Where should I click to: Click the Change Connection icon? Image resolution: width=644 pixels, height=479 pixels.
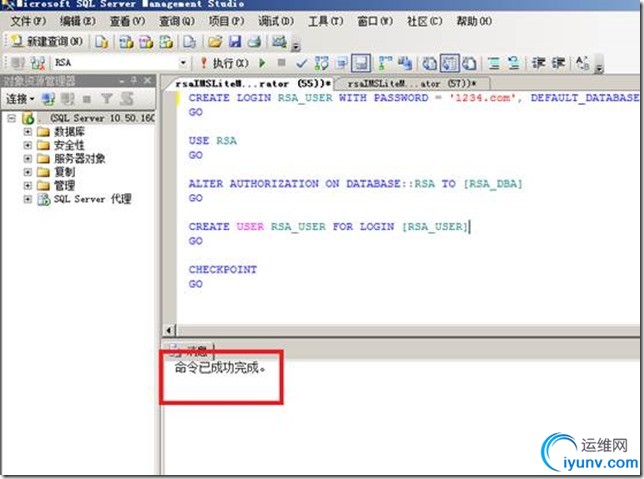tap(38, 63)
